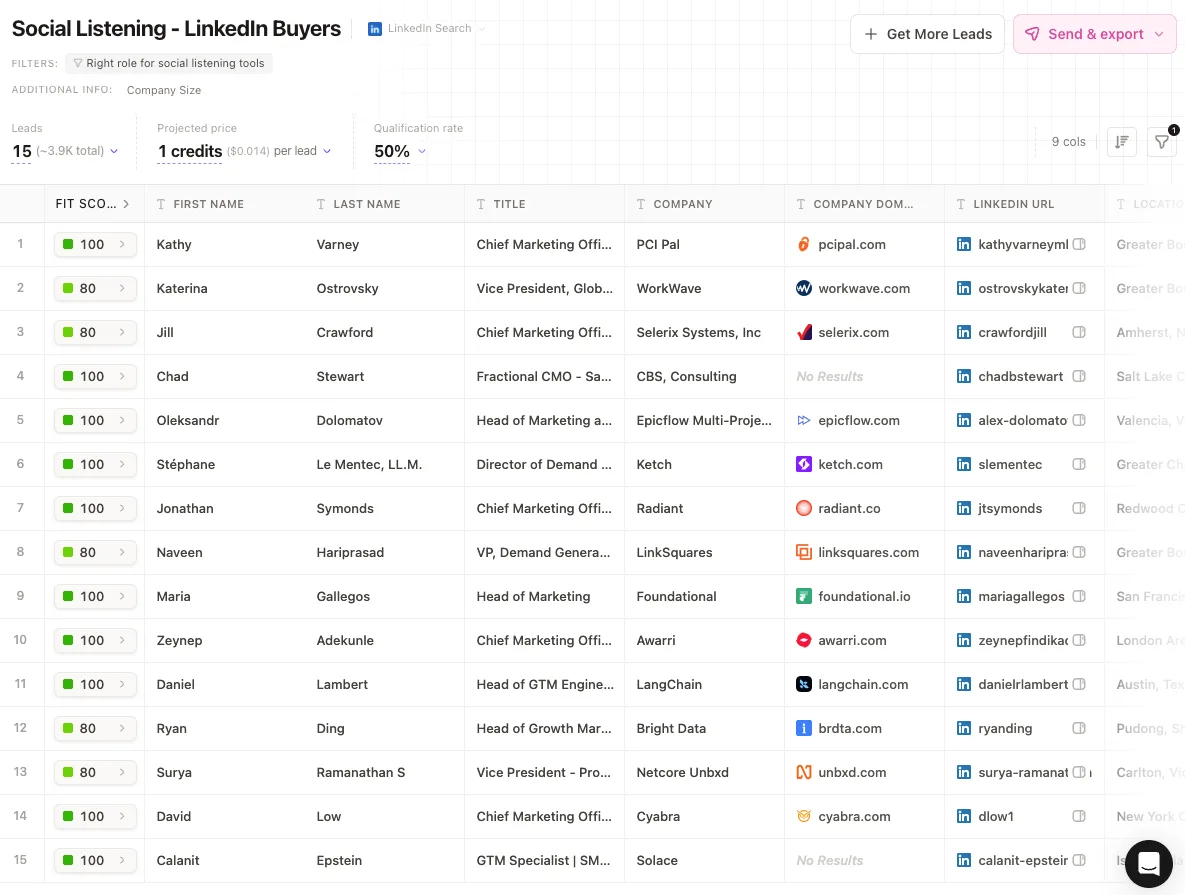Click the Company Size additional info tag
This screenshot has height=895, width=1185.
164,90
